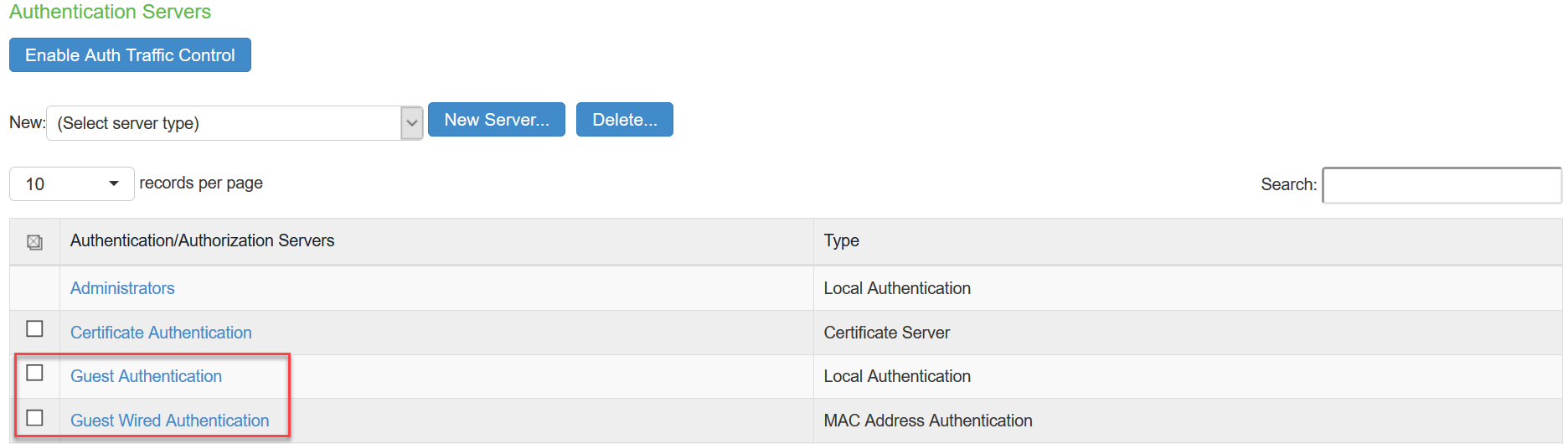
Task: Click the select-all icon in table header
Action: [34, 242]
